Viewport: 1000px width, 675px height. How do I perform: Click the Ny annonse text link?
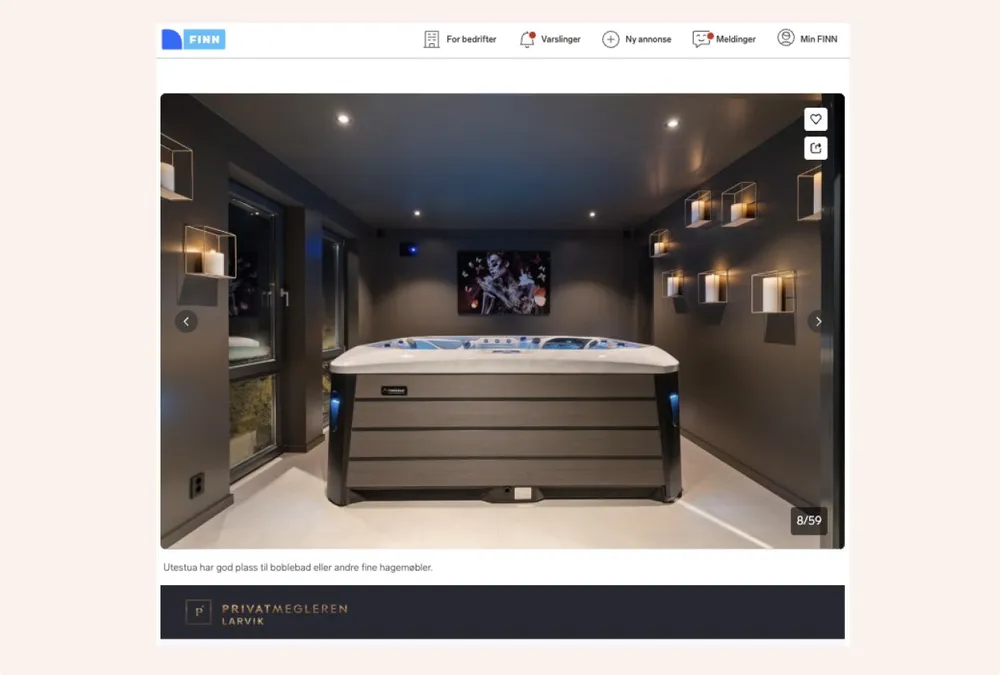pyautogui.click(x=648, y=39)
